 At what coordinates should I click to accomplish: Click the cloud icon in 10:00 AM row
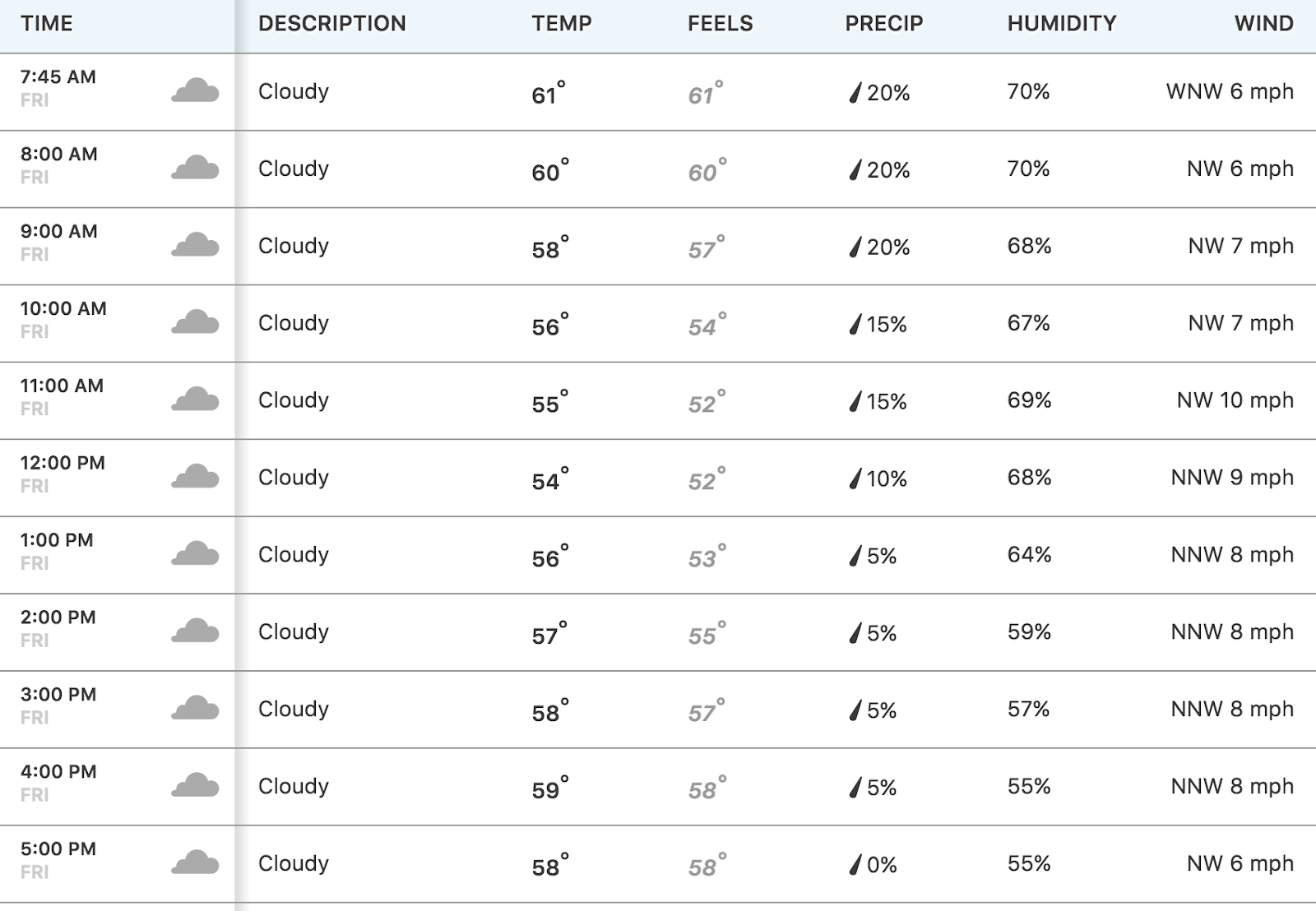point(195,321)
